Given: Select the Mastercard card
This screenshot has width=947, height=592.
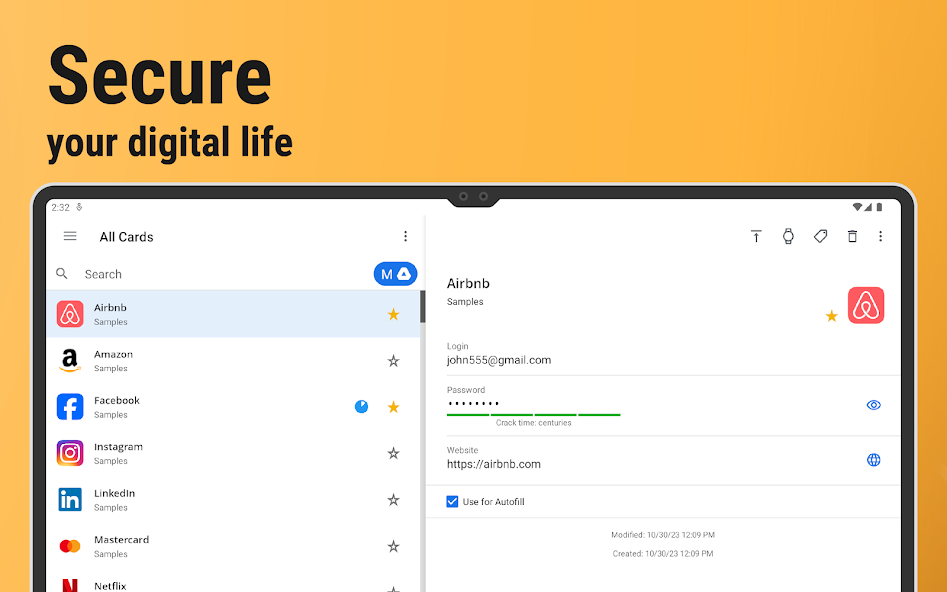Looking at the screenshot, I should 233,546.
